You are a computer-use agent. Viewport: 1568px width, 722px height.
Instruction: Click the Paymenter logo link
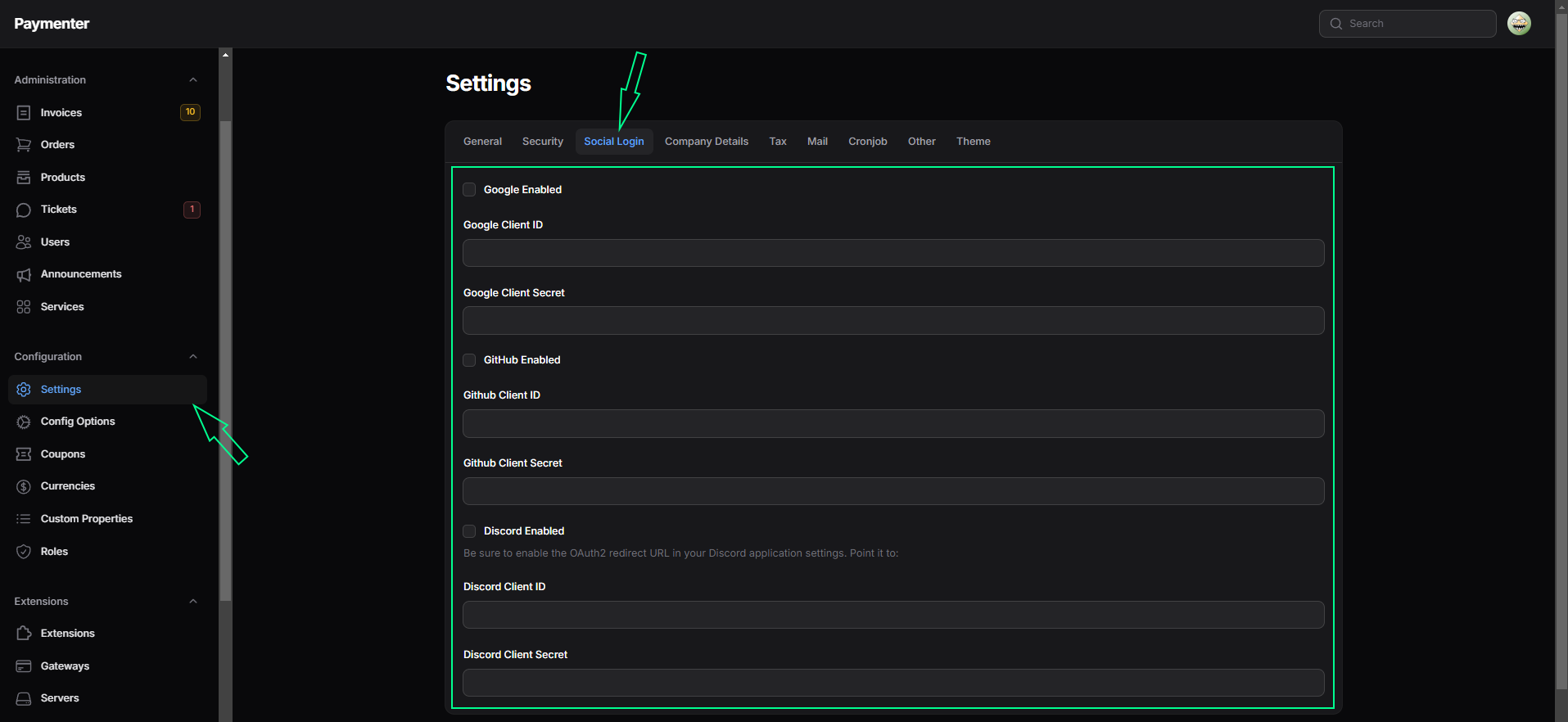(52, 24)
